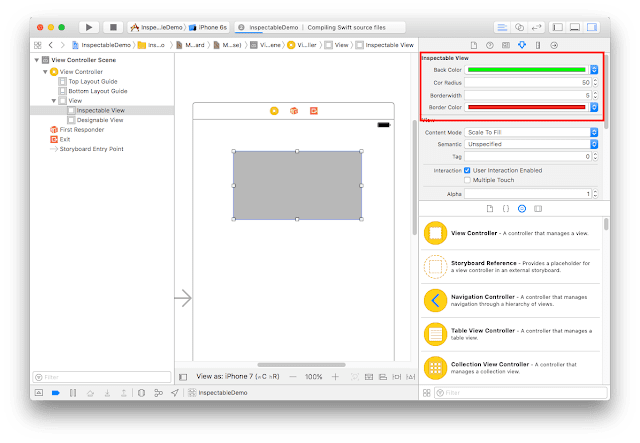Click the green Back Color swatch
This screenshot has width=640, height=443.
(x=526, y=70)
